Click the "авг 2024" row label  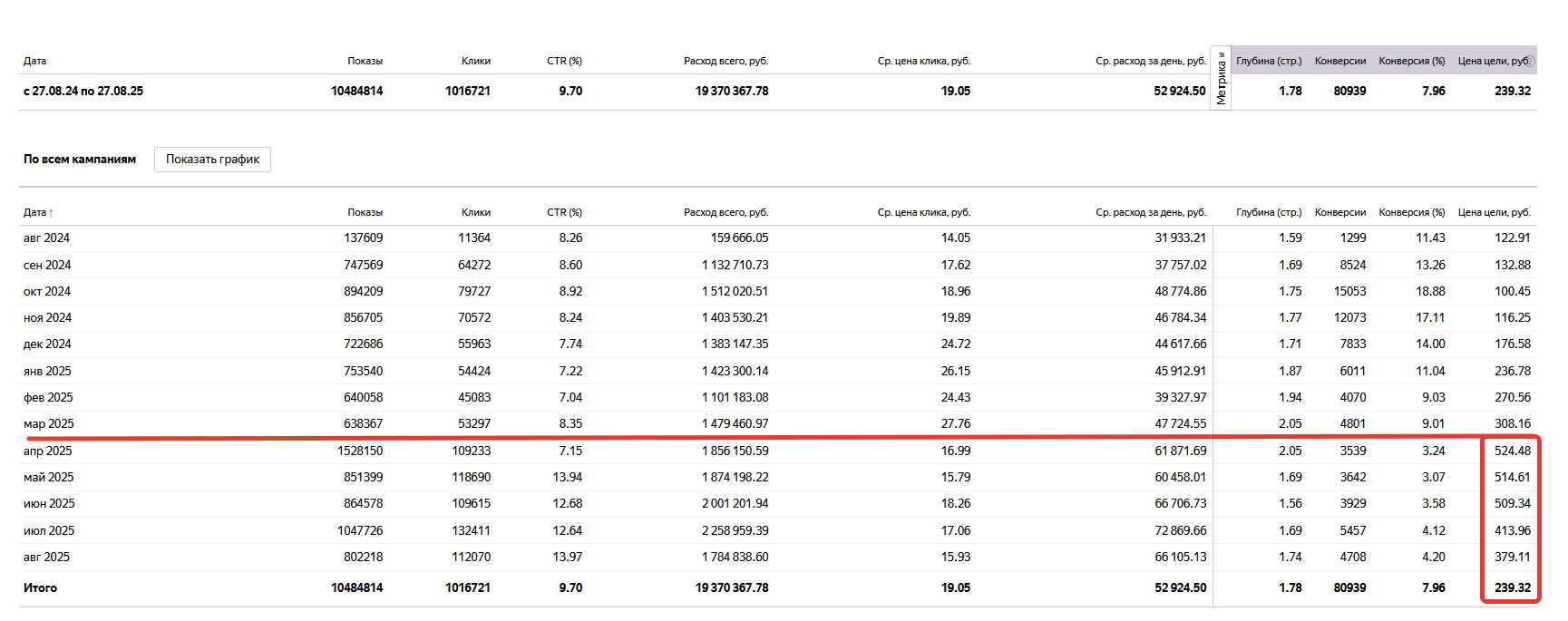click(46, 238)
